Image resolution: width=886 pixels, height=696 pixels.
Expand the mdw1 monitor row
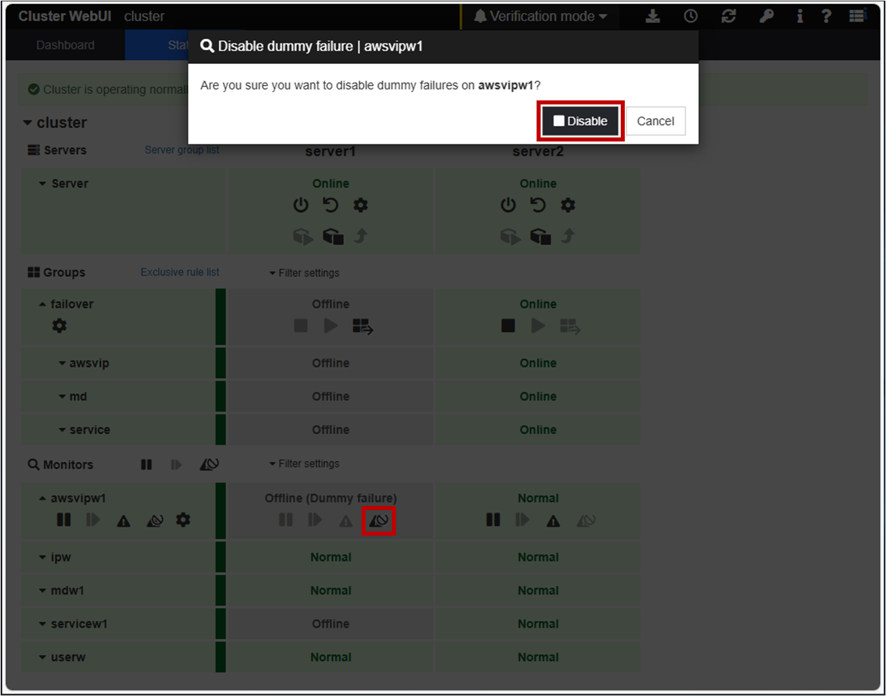(x=43, y=591)
